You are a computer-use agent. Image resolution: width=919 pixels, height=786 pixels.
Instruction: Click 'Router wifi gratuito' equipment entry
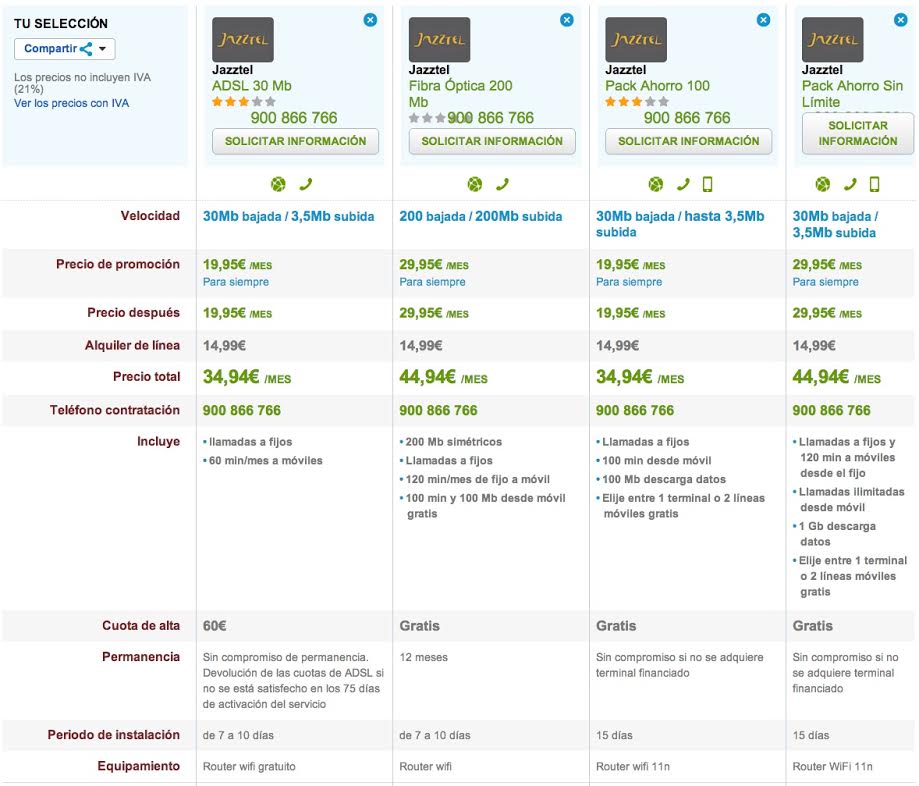point(249,767)
